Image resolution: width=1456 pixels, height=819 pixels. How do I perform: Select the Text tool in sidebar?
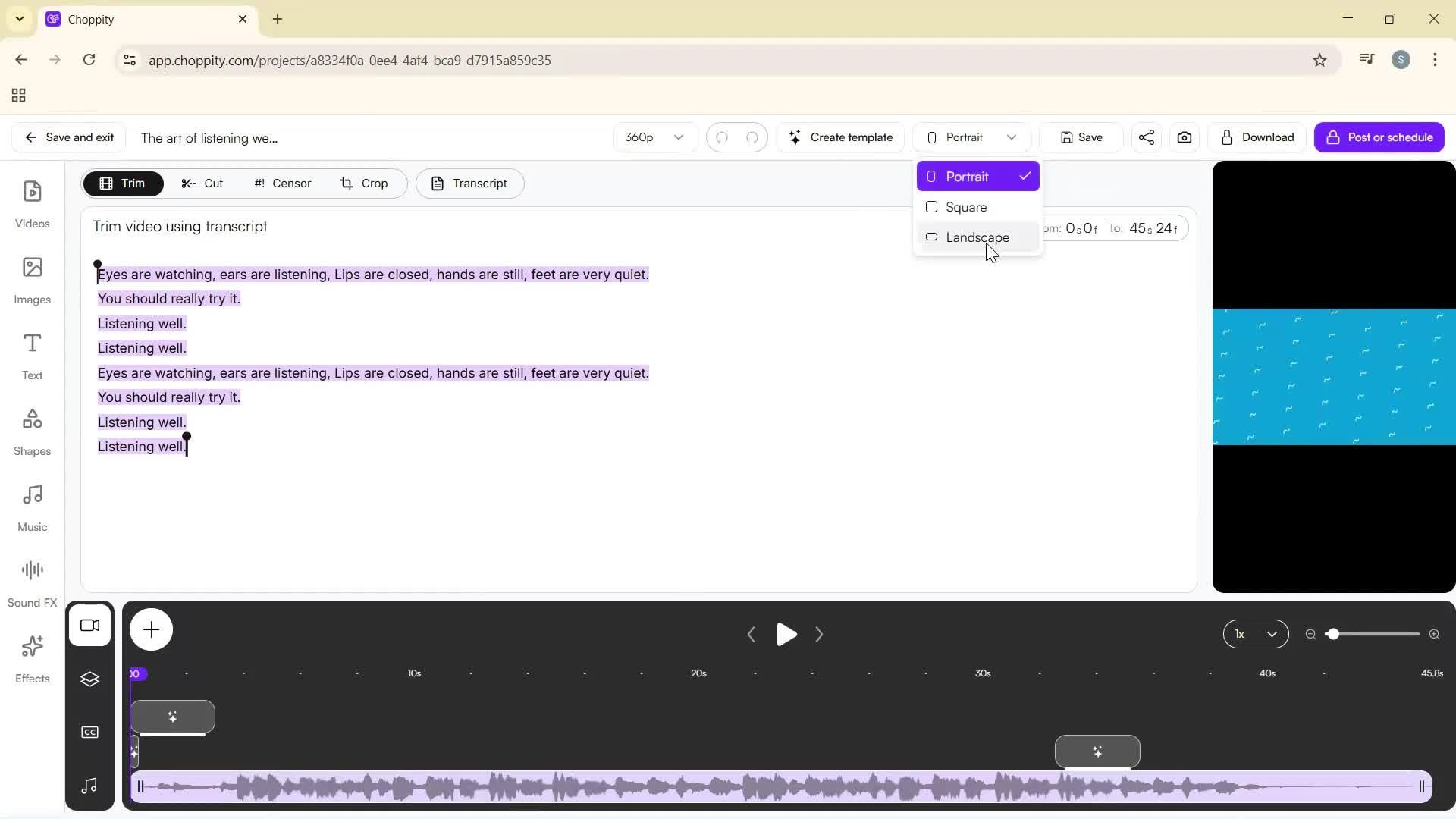tap(32, 355)
